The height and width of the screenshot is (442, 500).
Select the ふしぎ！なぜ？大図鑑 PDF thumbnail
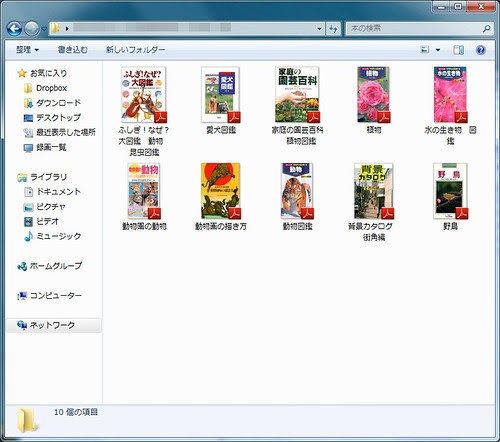click(x=144, y=95)
